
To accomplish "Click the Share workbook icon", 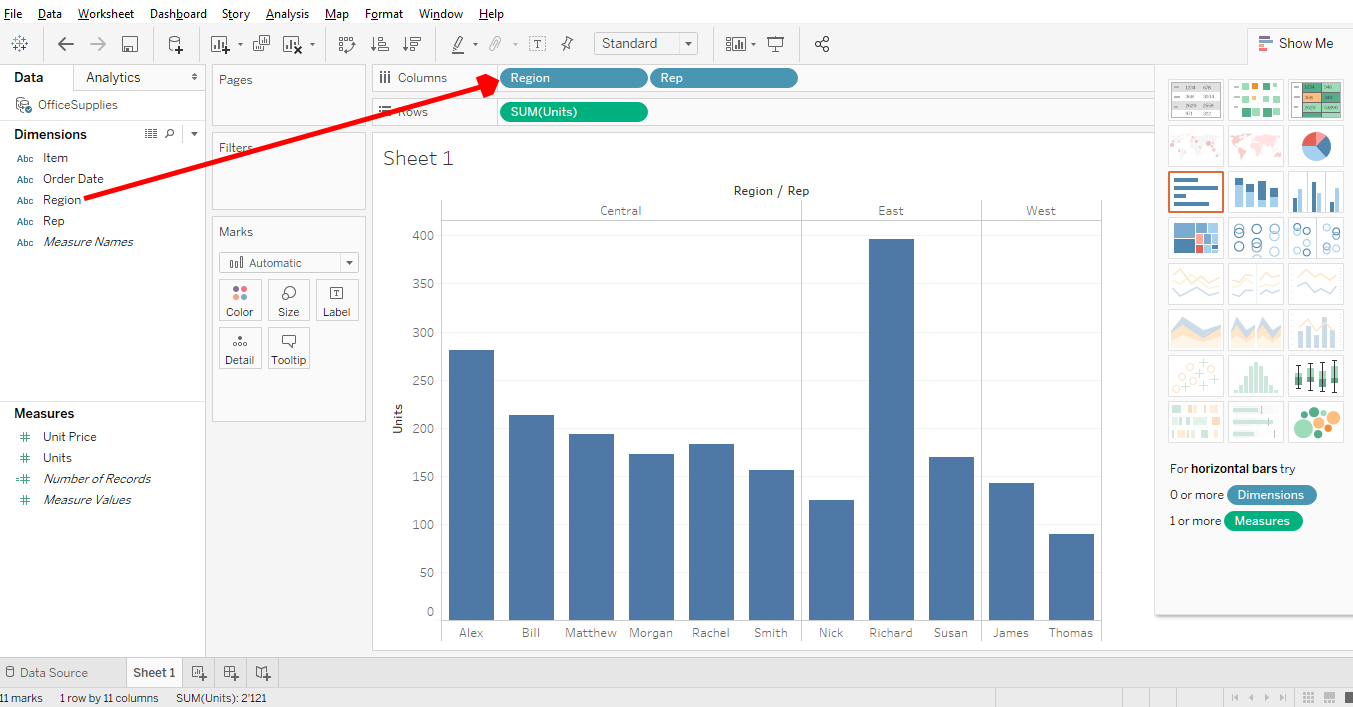I will (x=822, y=44).
